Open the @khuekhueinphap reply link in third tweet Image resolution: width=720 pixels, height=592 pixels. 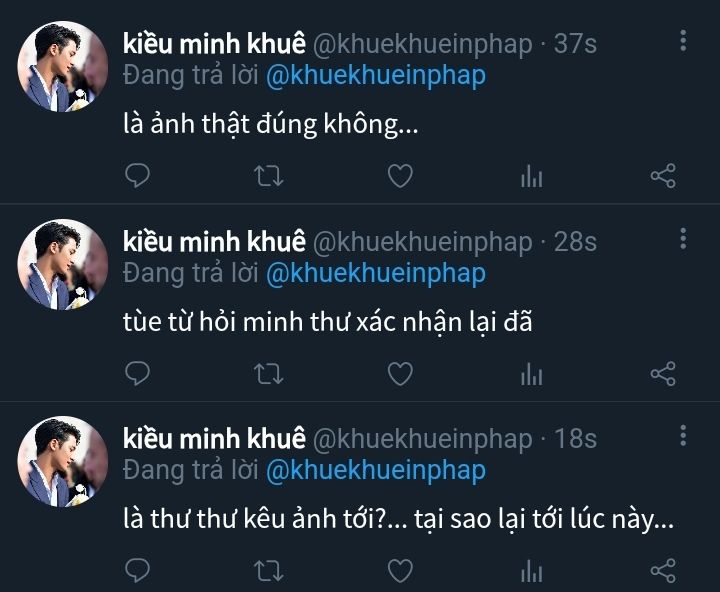click(375, 470)
